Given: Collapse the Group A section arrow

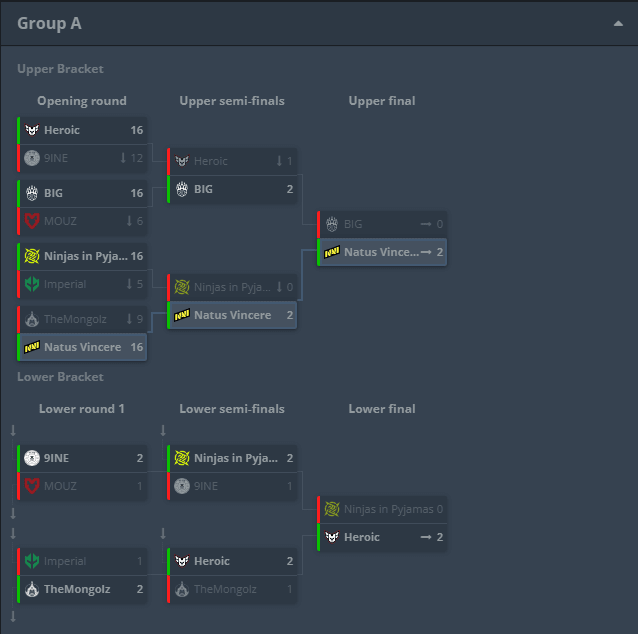Looking at the screenshot, I should pyautogui.click(x=618, y=24).
